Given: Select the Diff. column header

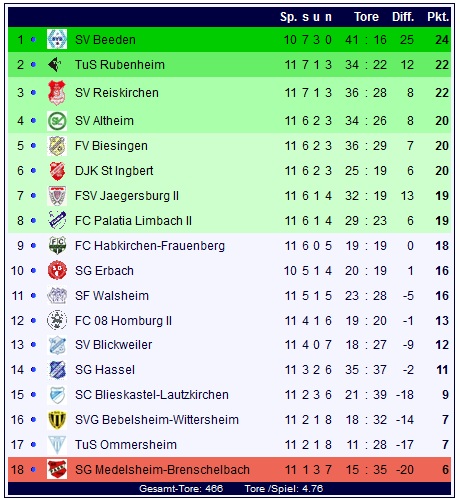Looking at the screenshot, I should (403, 17).
